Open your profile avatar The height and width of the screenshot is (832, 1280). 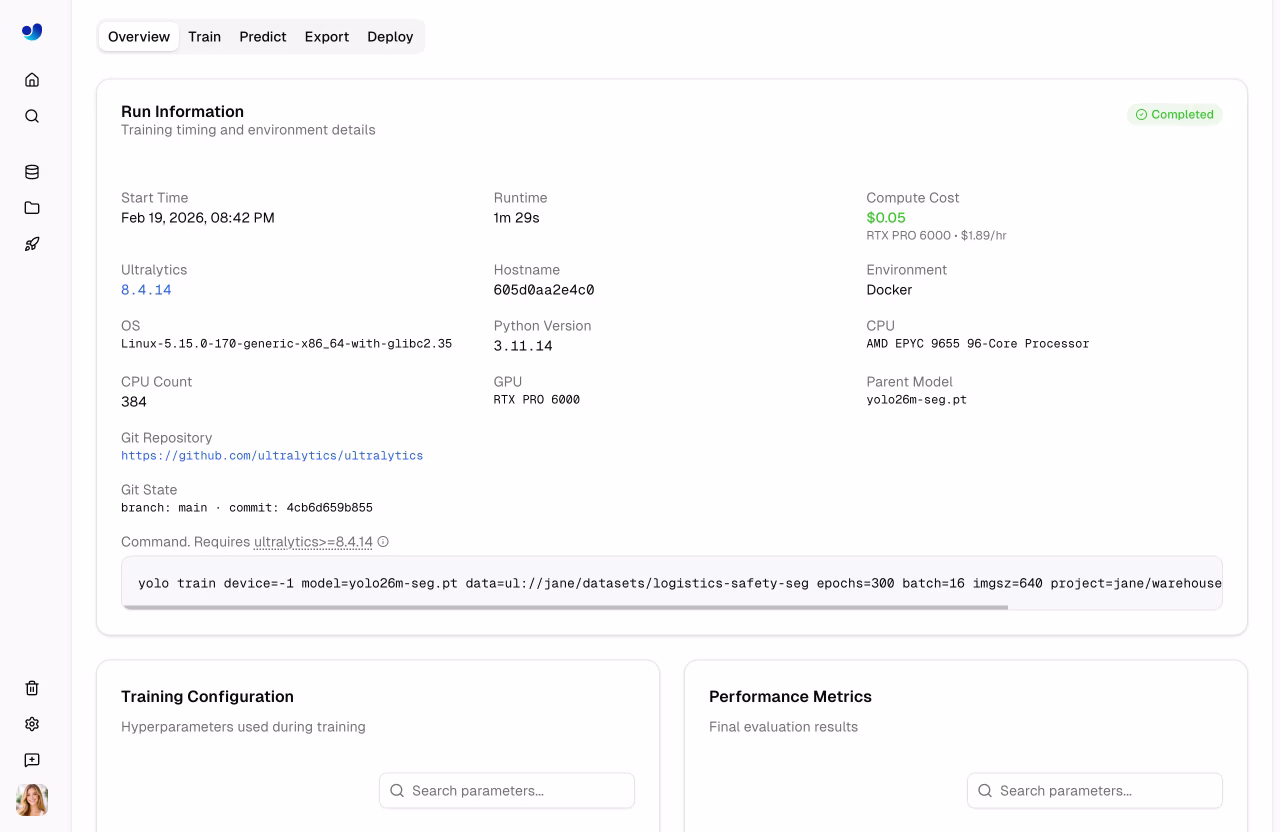(x=31, y=800)
